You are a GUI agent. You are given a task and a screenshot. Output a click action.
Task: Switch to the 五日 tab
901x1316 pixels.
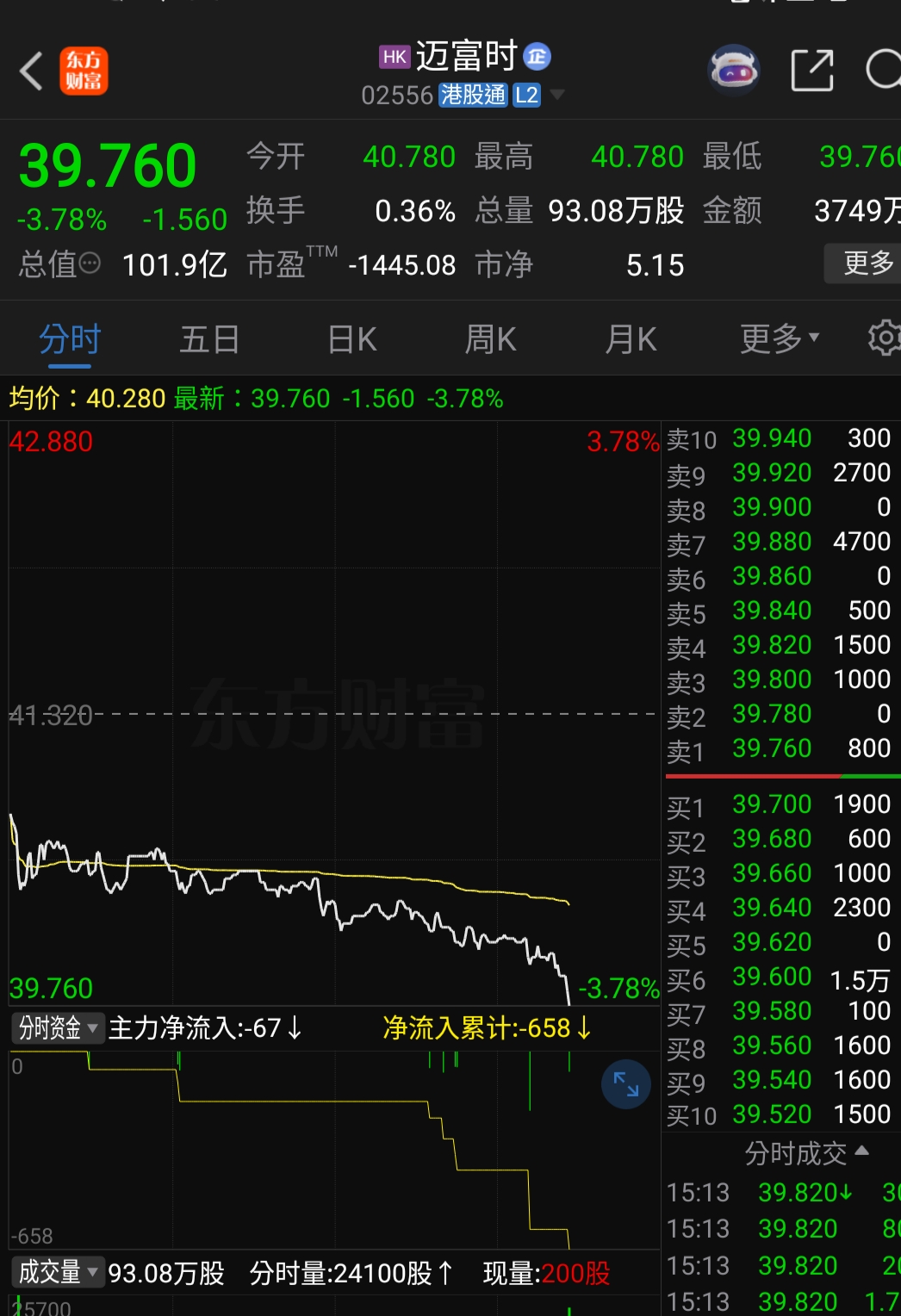pyautogui.click(x=209, y=339)
